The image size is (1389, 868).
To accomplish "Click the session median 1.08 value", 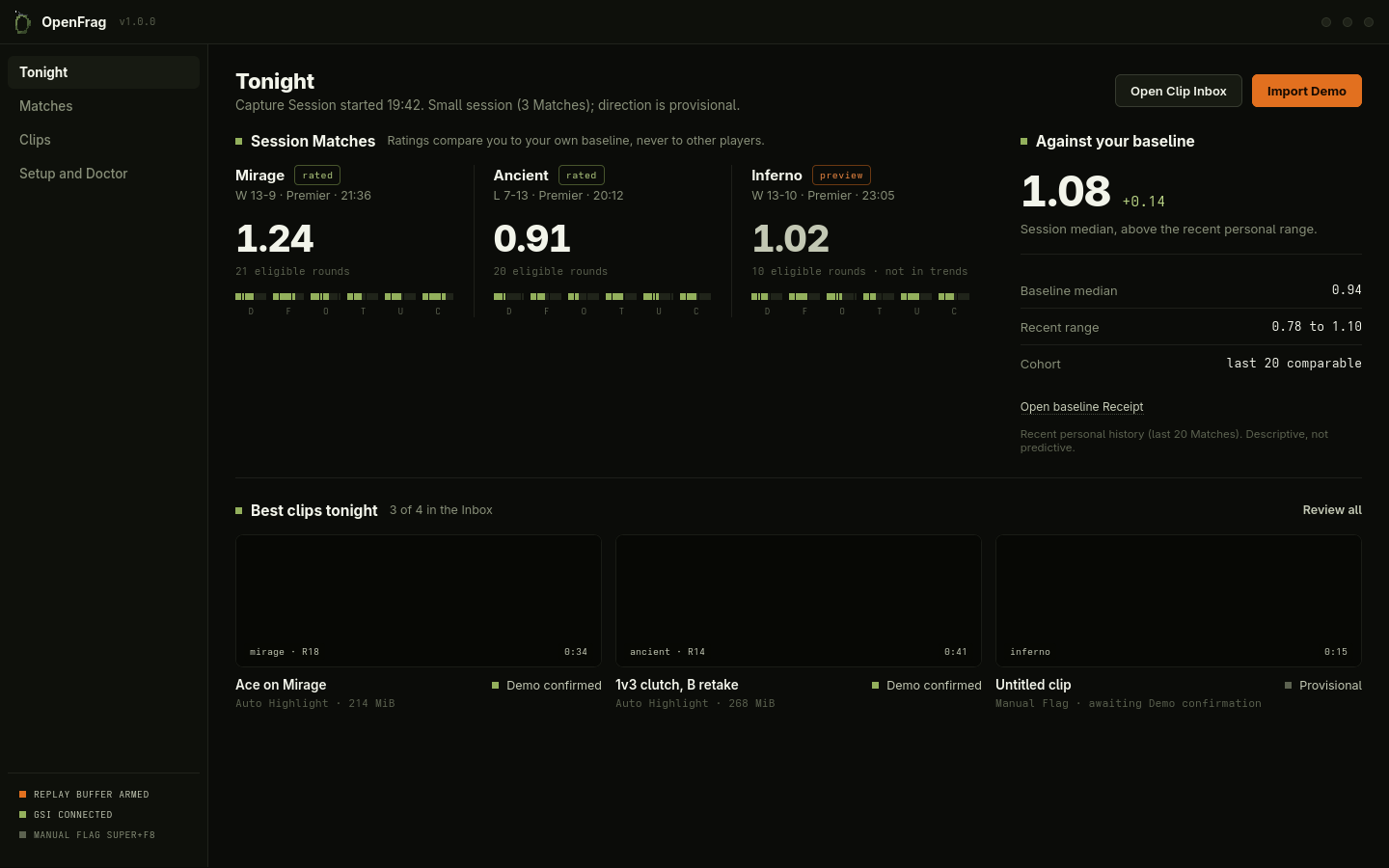I will pyautogui.click(x=1066, y=191).
